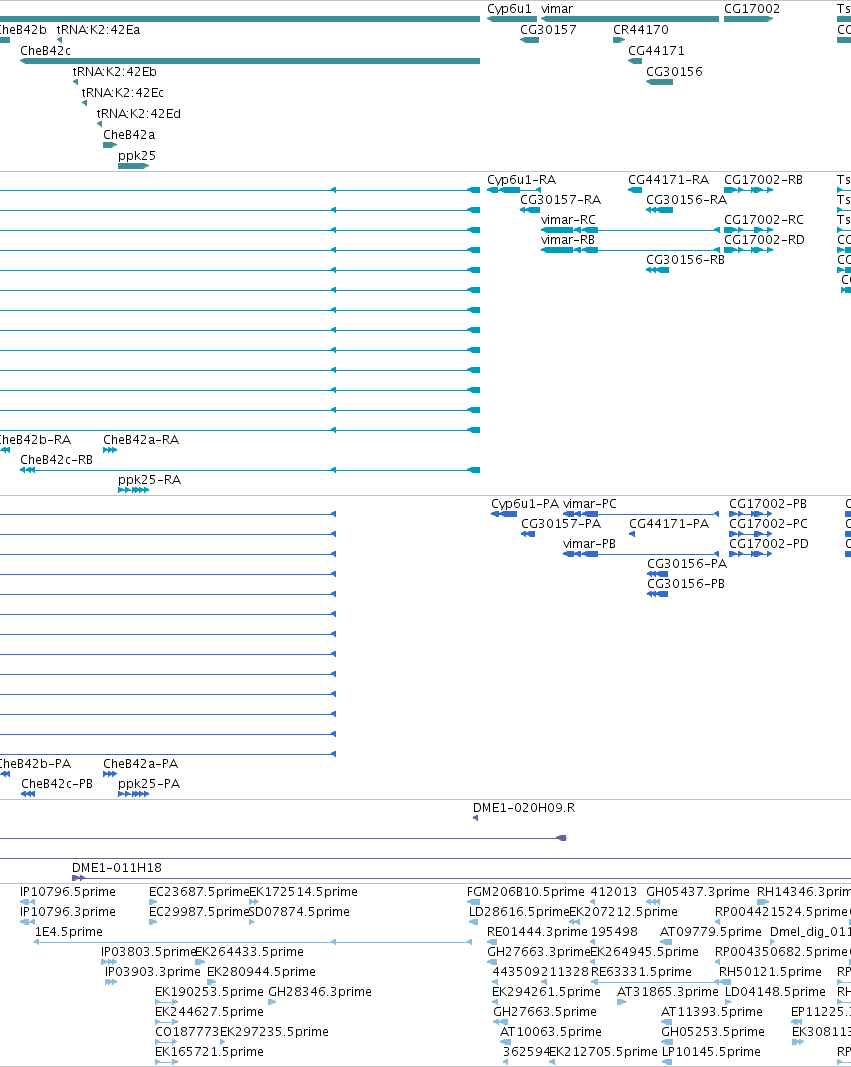The height and width of the screenshot is (1067, 851).
Task: Select the ppk25 gene label
Action: [x=137, y=157]
